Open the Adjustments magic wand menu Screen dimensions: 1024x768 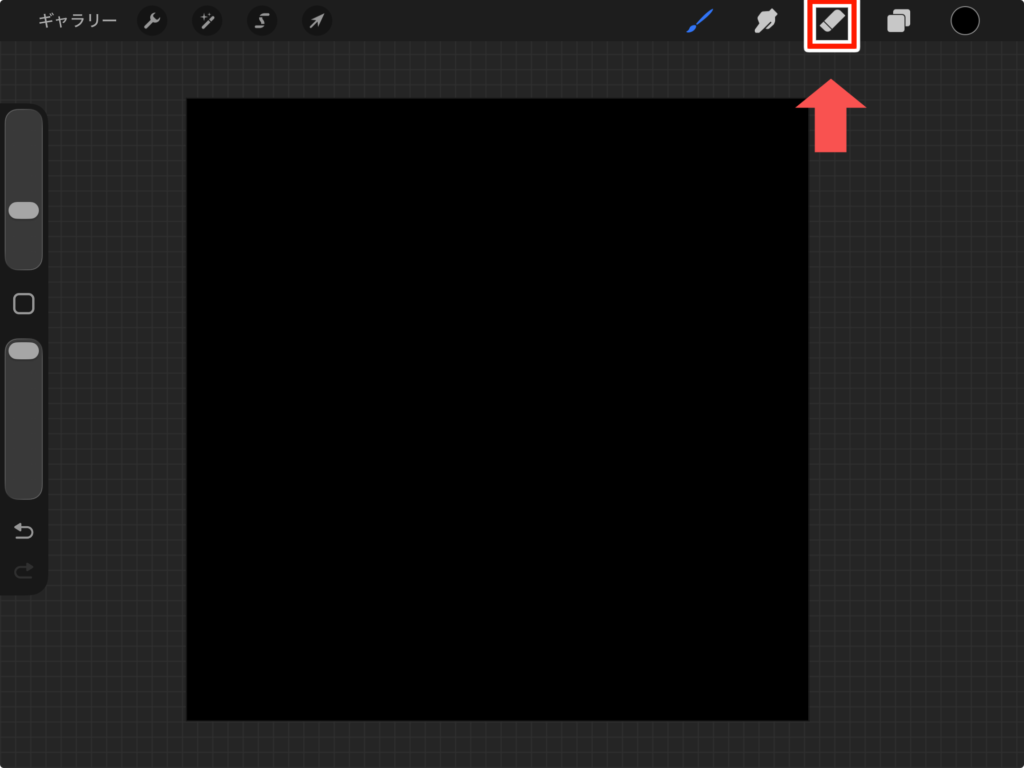point(207,21)
